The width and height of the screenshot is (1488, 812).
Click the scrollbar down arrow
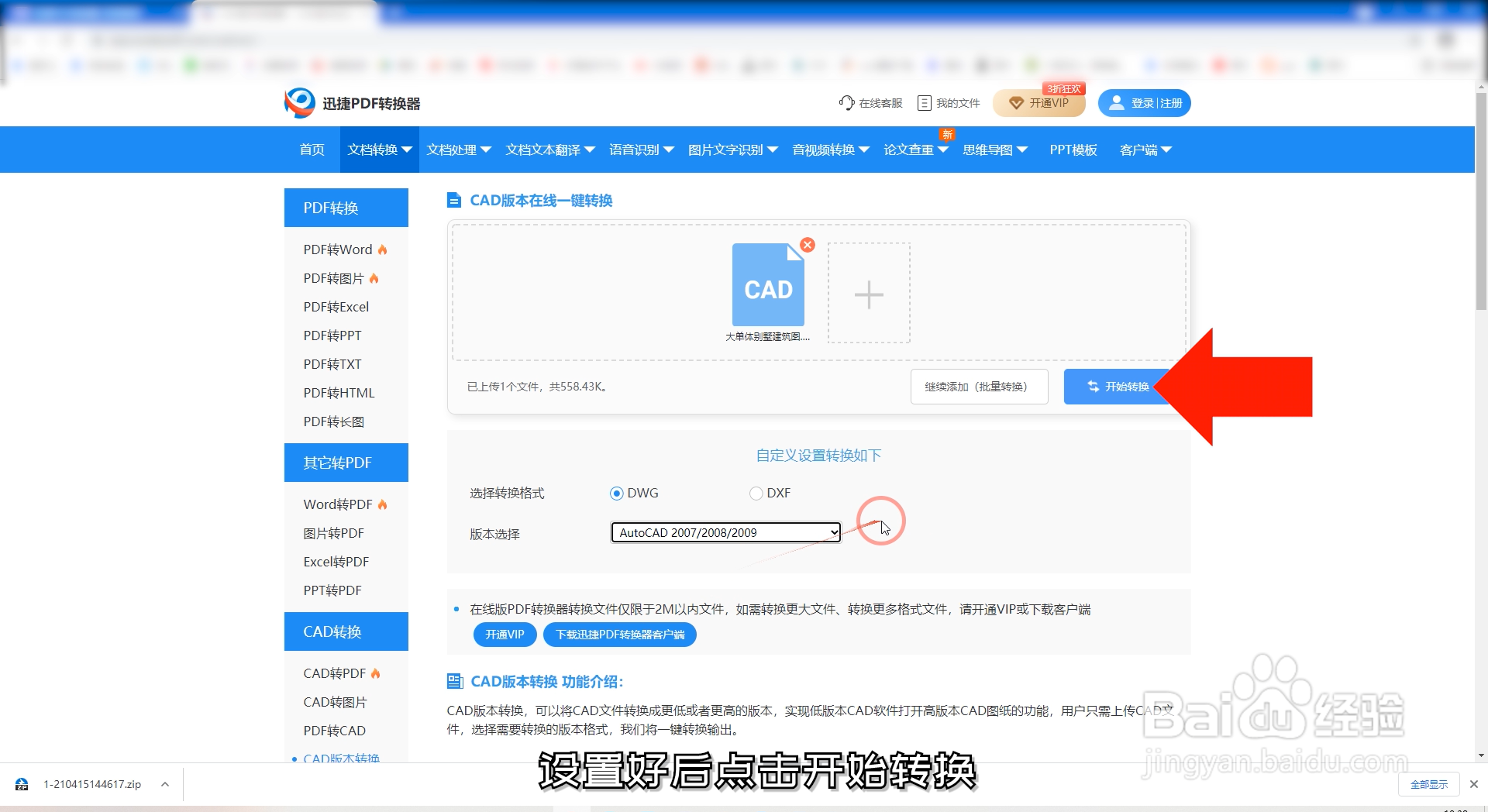click(x=1481, y=755)
